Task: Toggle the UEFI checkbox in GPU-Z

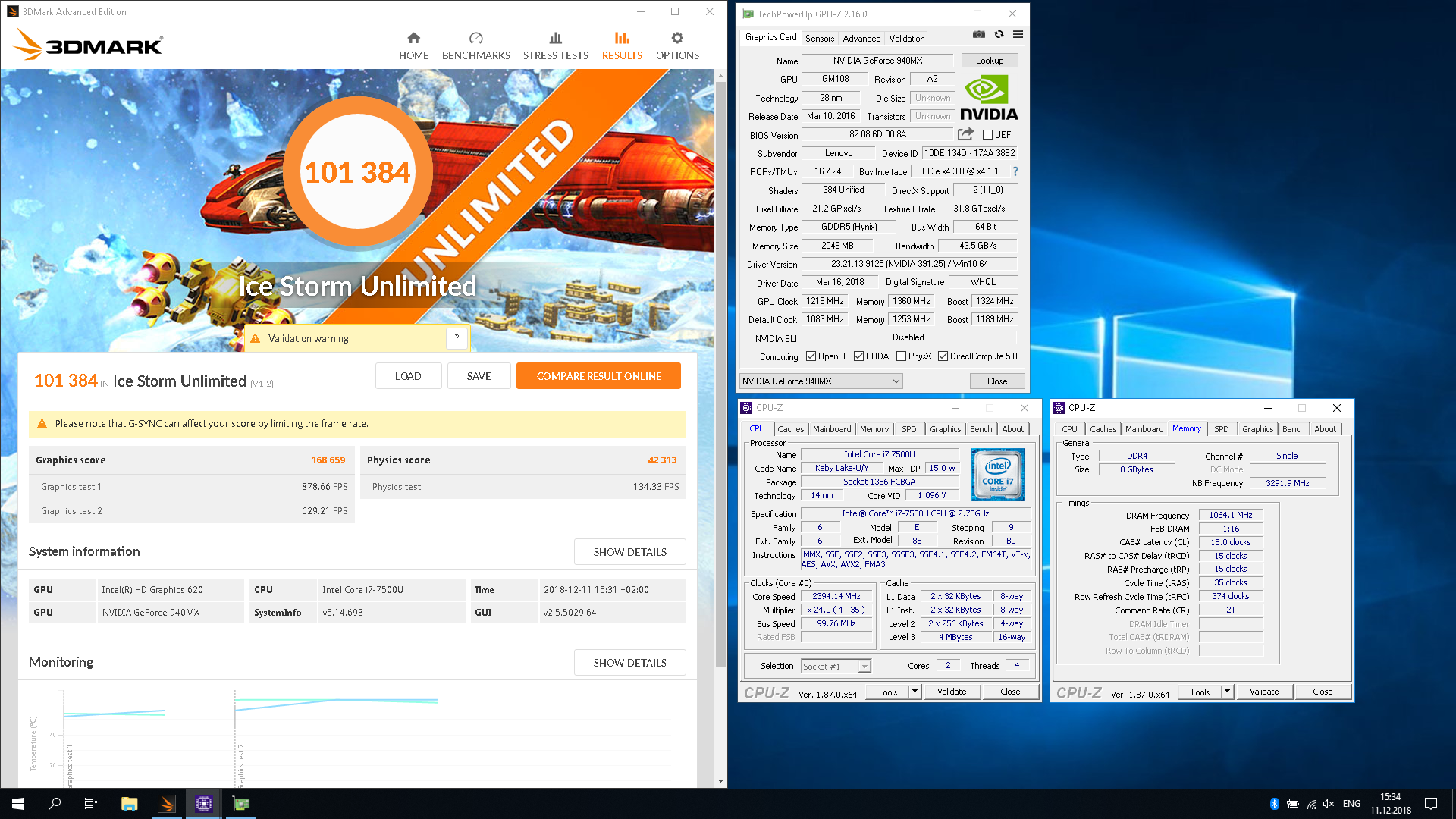Action: click(x=987, y=135)
